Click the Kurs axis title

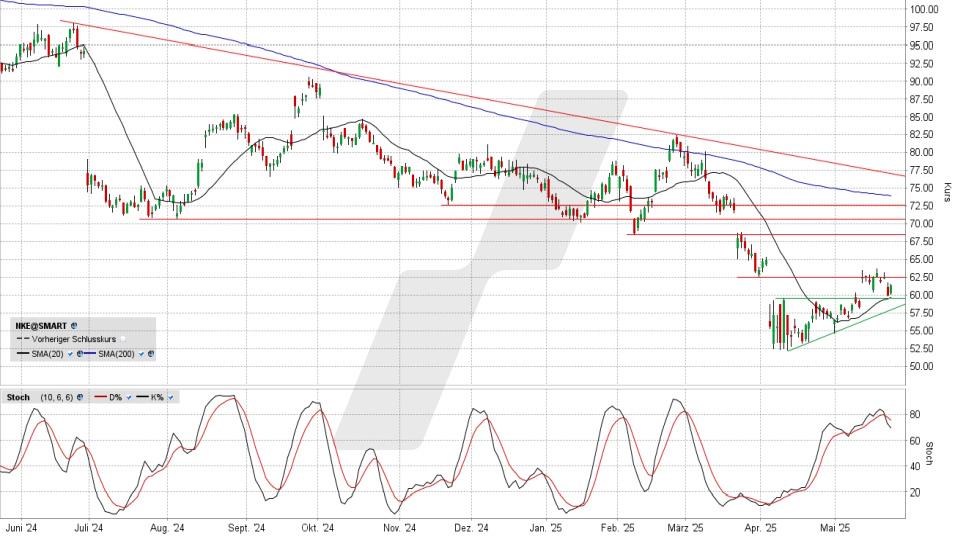tap(947, 192)
